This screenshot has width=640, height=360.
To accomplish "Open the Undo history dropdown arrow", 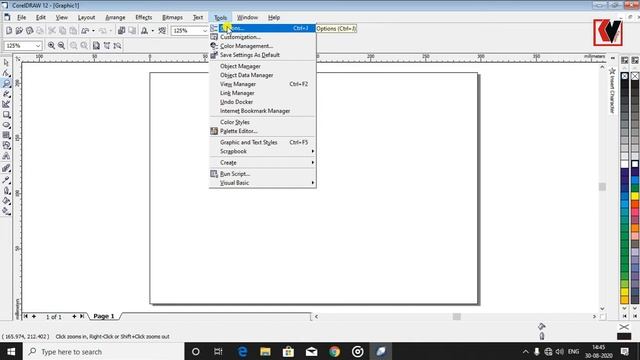I will tap(93, 31).
